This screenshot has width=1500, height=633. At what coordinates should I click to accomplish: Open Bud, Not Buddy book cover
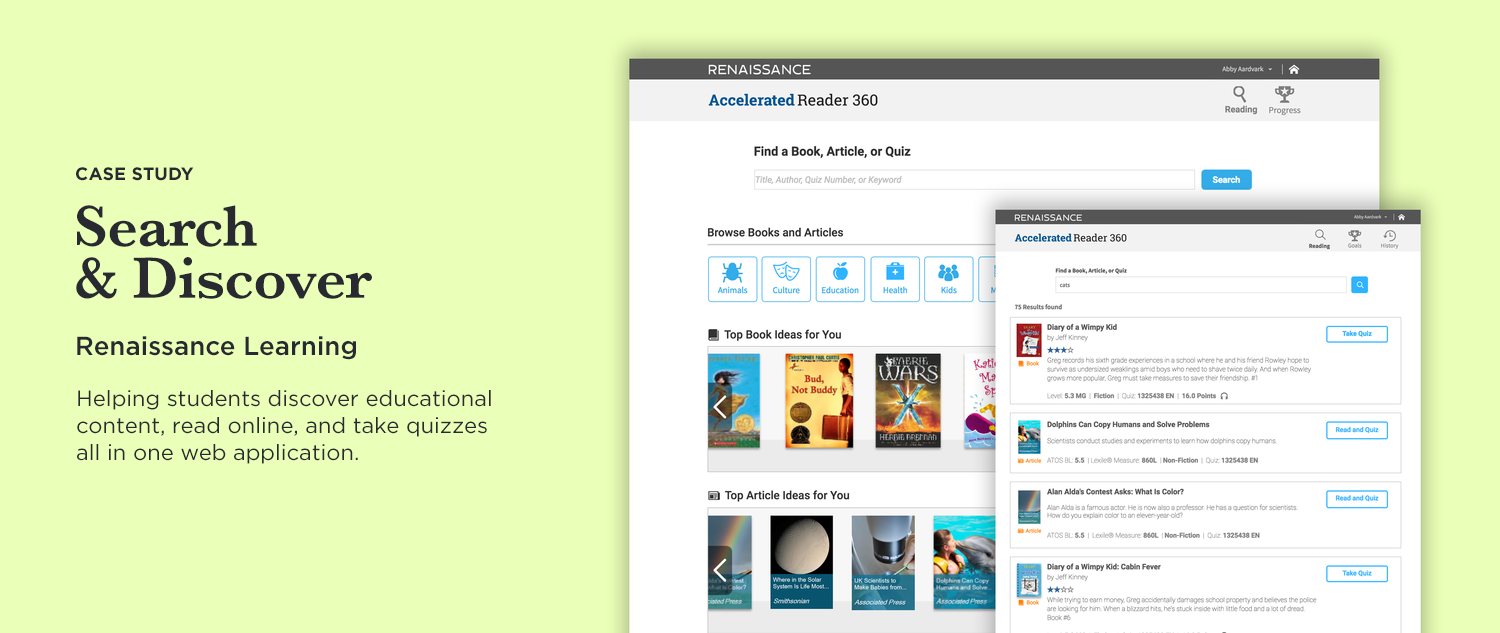819,400
